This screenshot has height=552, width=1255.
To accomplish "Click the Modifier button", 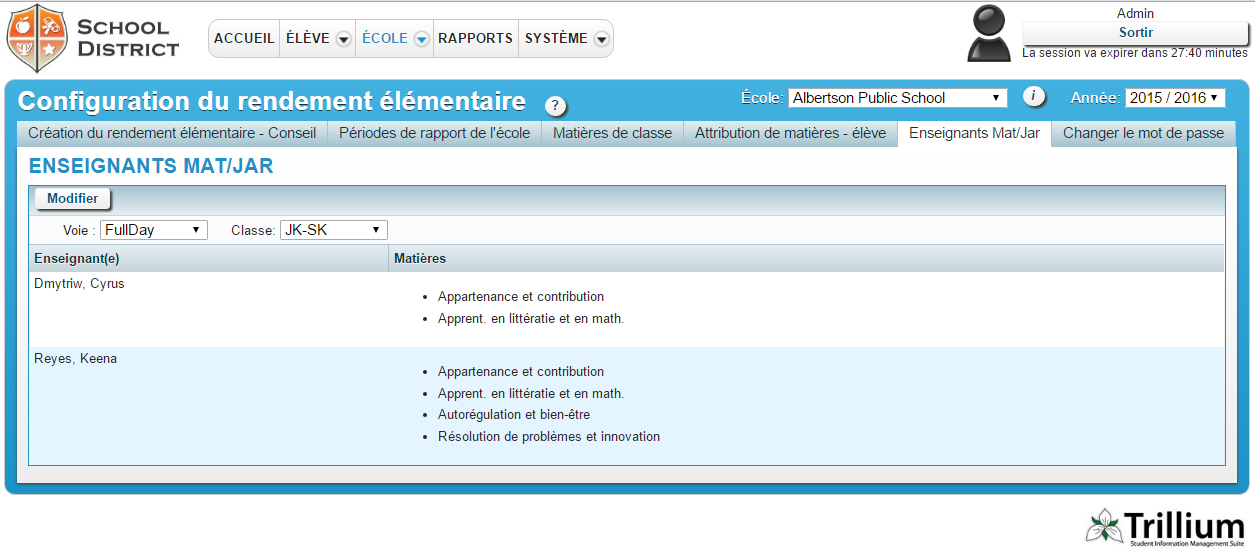I will pos(72,199).
